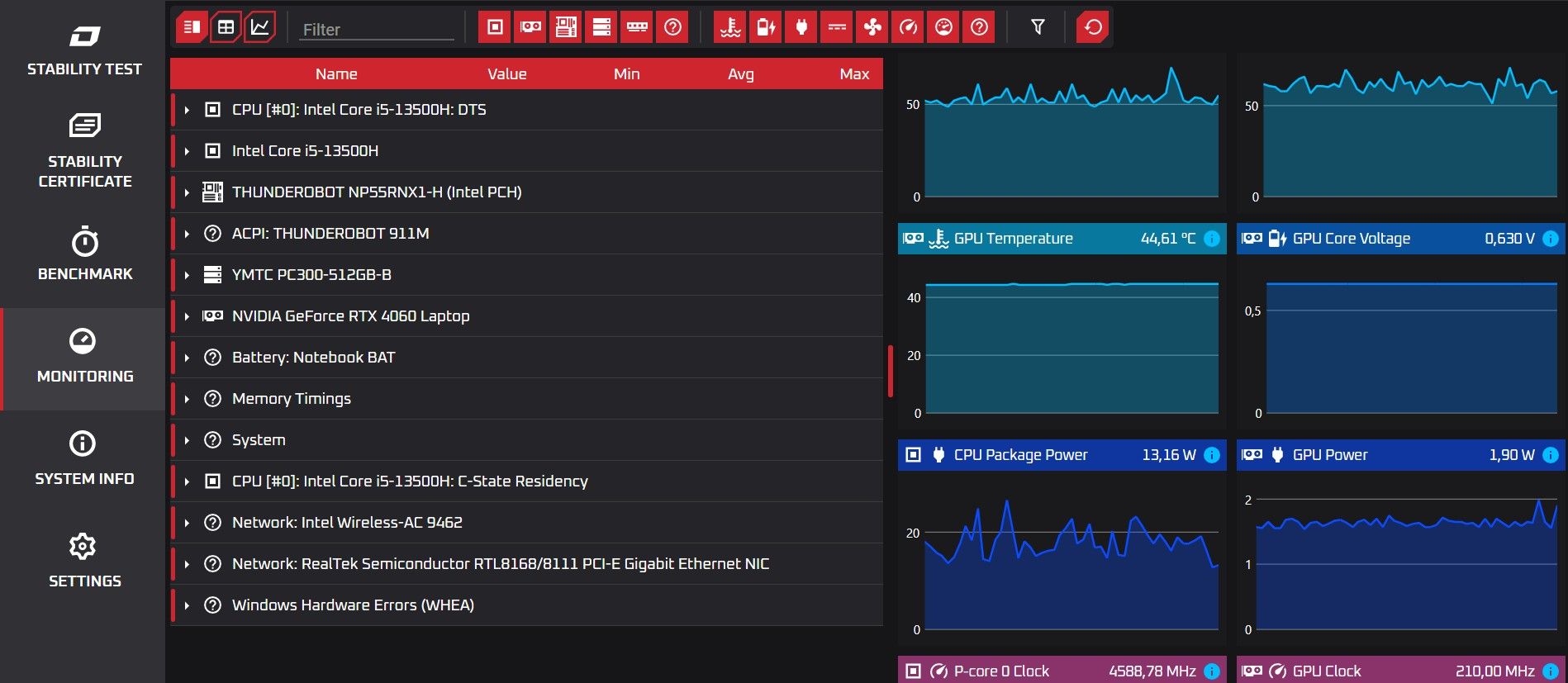Screen dimensions: 1568x683
Task: Click the battery icon in GPU Core Voltage header
Action: coord(1277,239)
